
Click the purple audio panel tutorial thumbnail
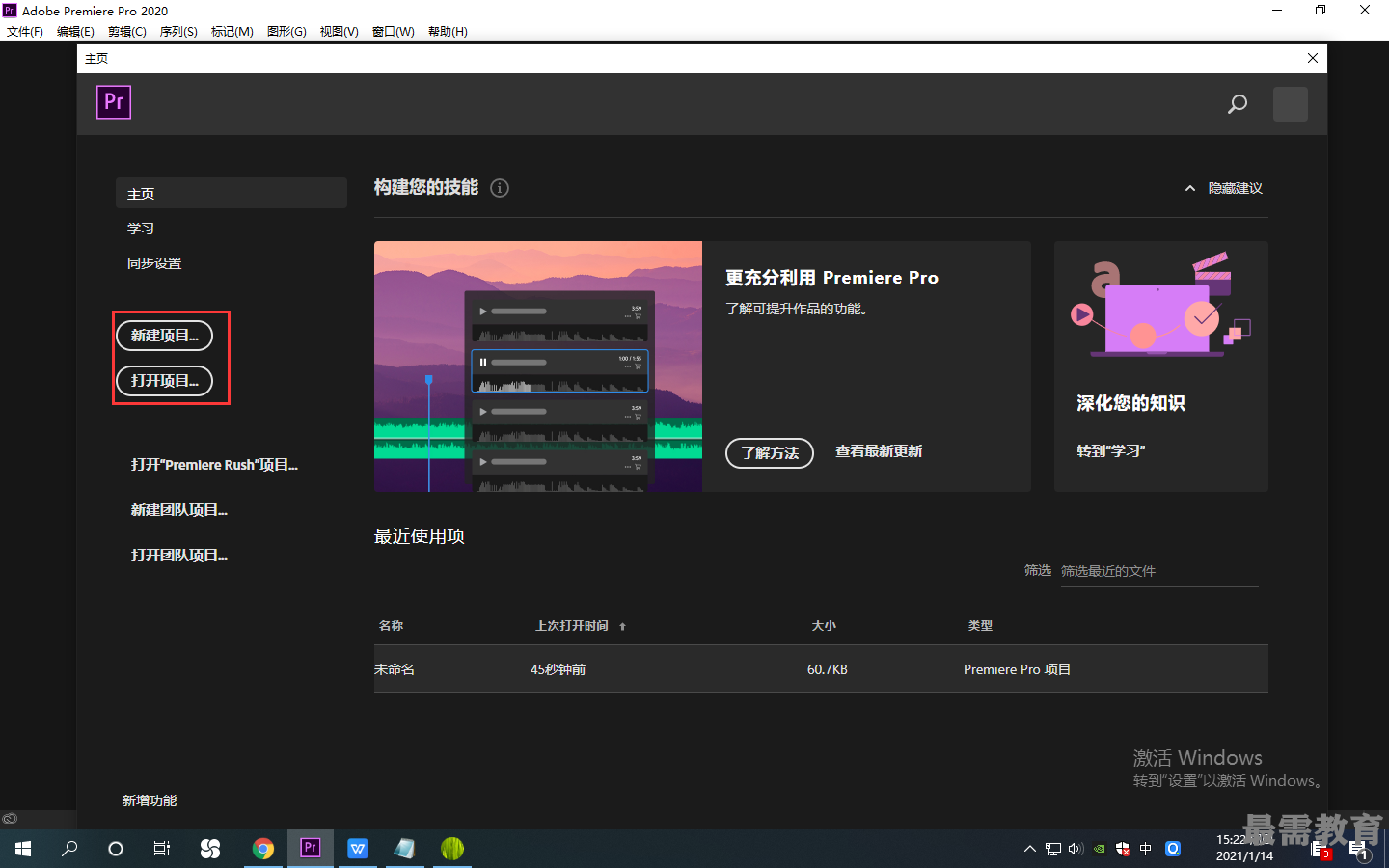[x=538, y=366]
